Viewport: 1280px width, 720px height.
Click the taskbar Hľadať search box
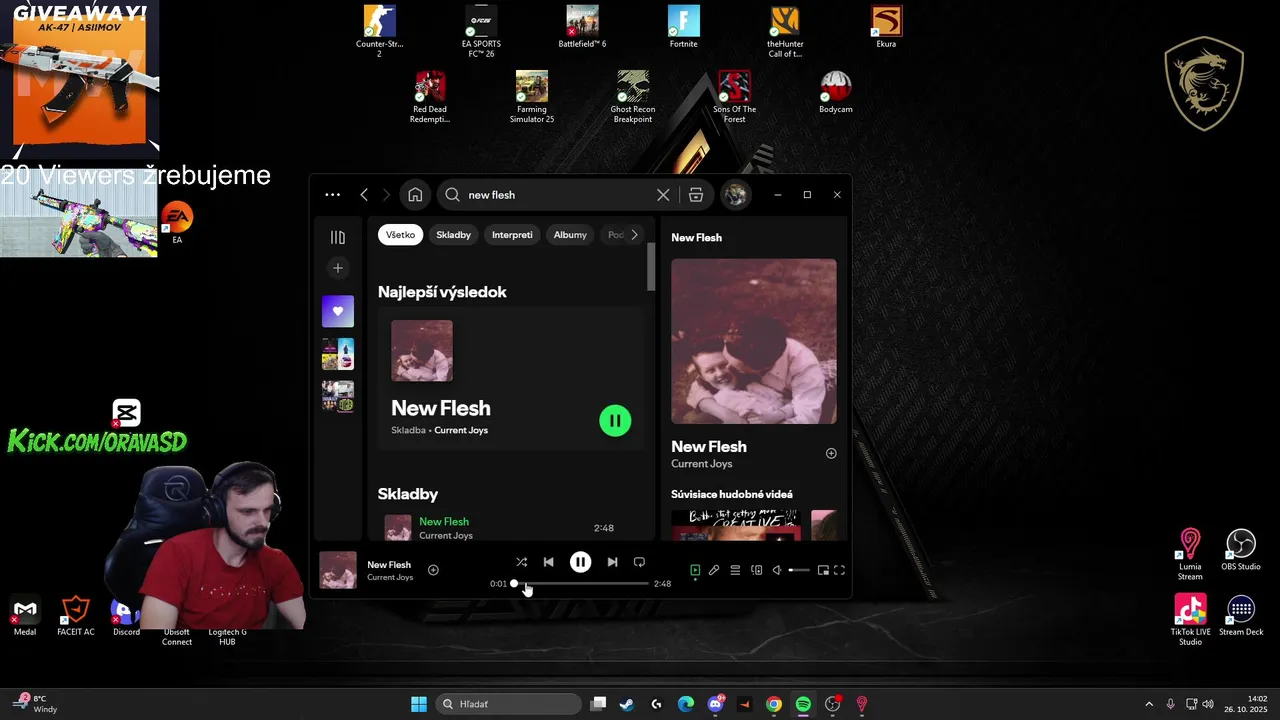point(509,704)
